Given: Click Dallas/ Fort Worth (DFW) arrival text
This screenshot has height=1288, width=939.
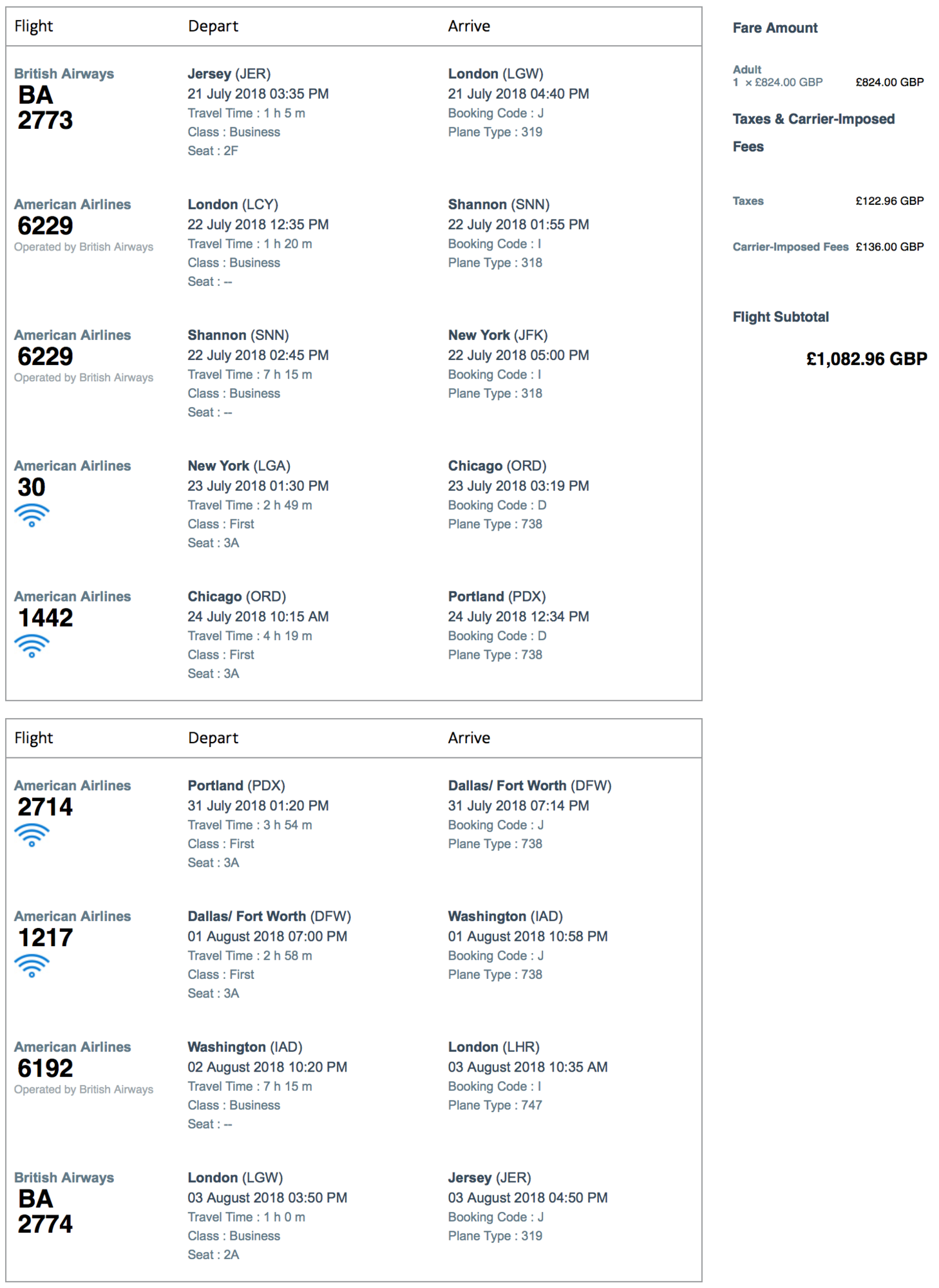Looking at the screenshot, I should [529, 786].
